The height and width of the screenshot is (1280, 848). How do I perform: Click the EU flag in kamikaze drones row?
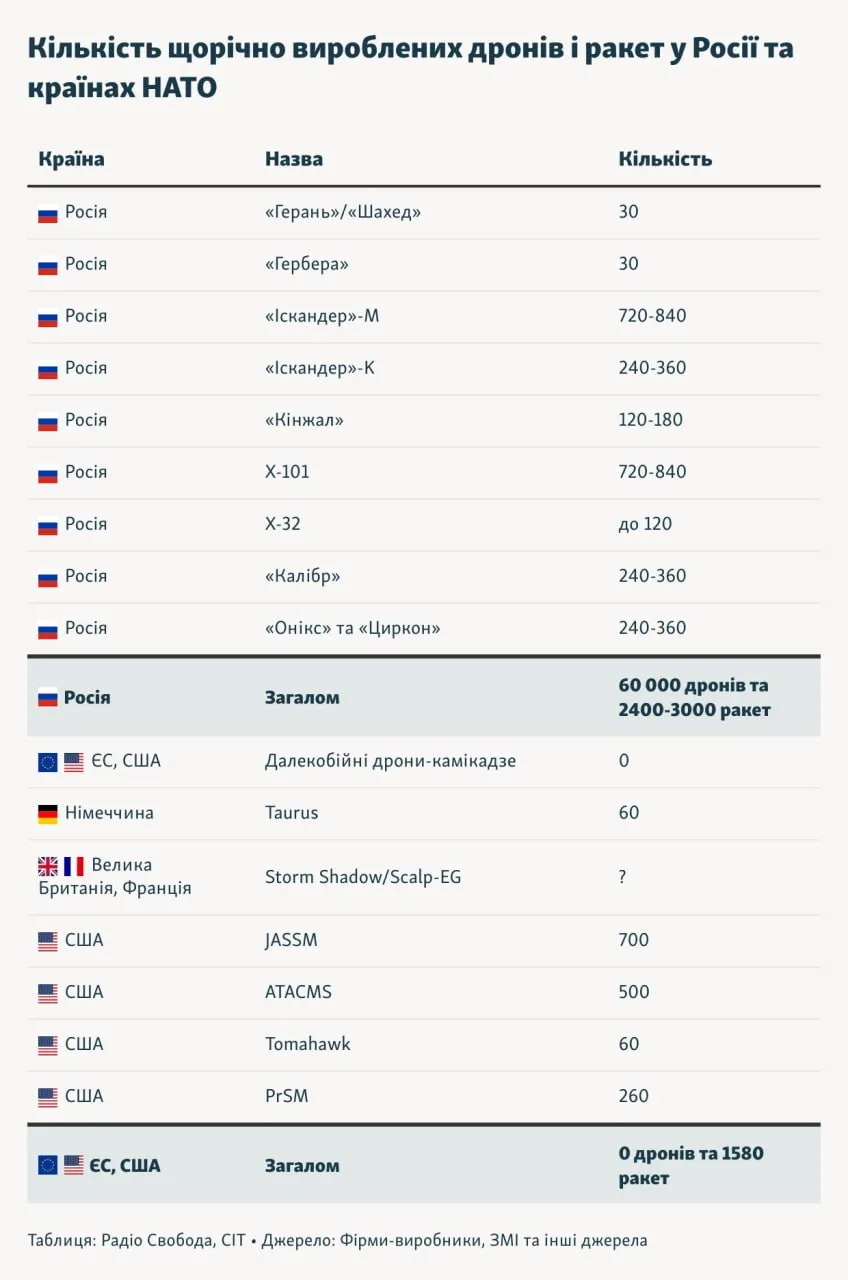tap(48, 762)
